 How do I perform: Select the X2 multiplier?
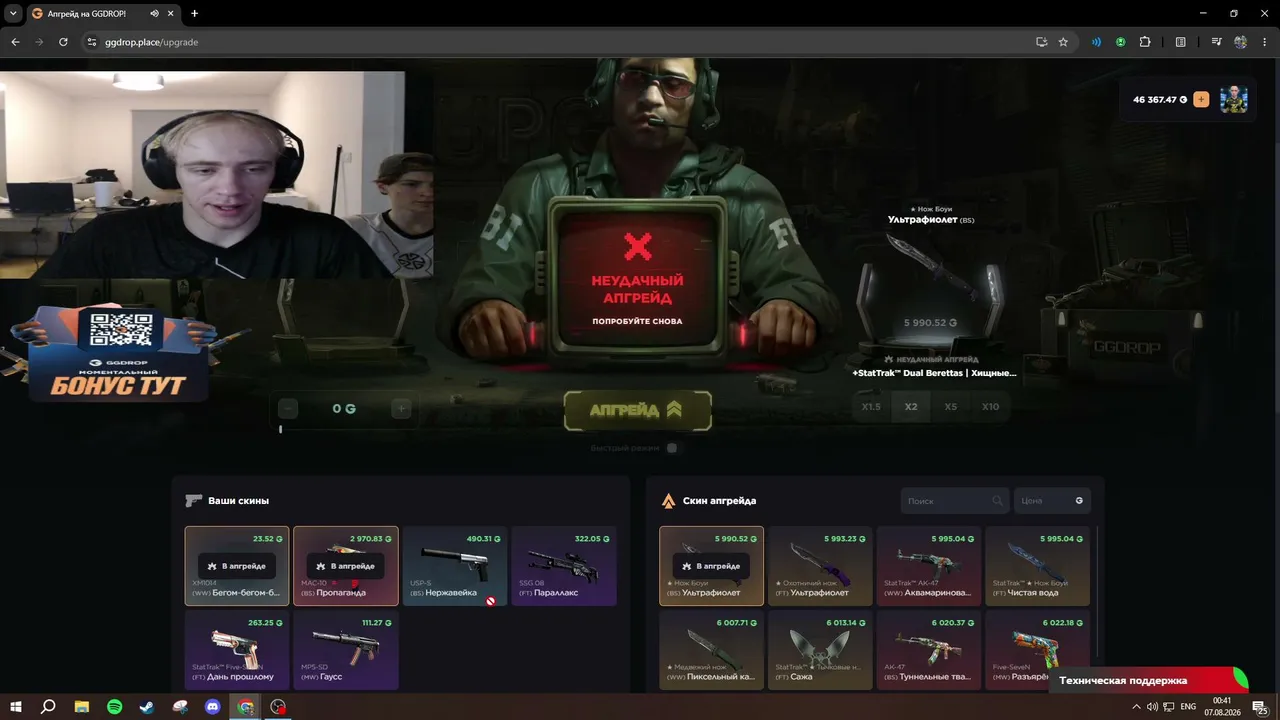(911, 407)
